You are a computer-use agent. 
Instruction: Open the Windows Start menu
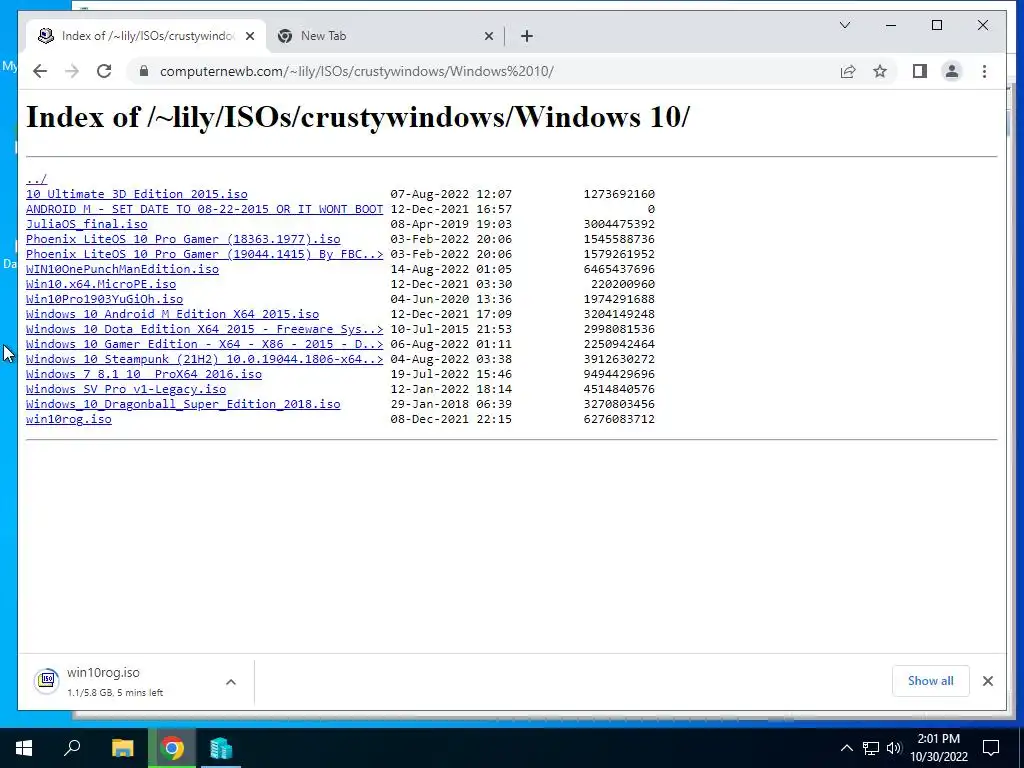[24, 748]
